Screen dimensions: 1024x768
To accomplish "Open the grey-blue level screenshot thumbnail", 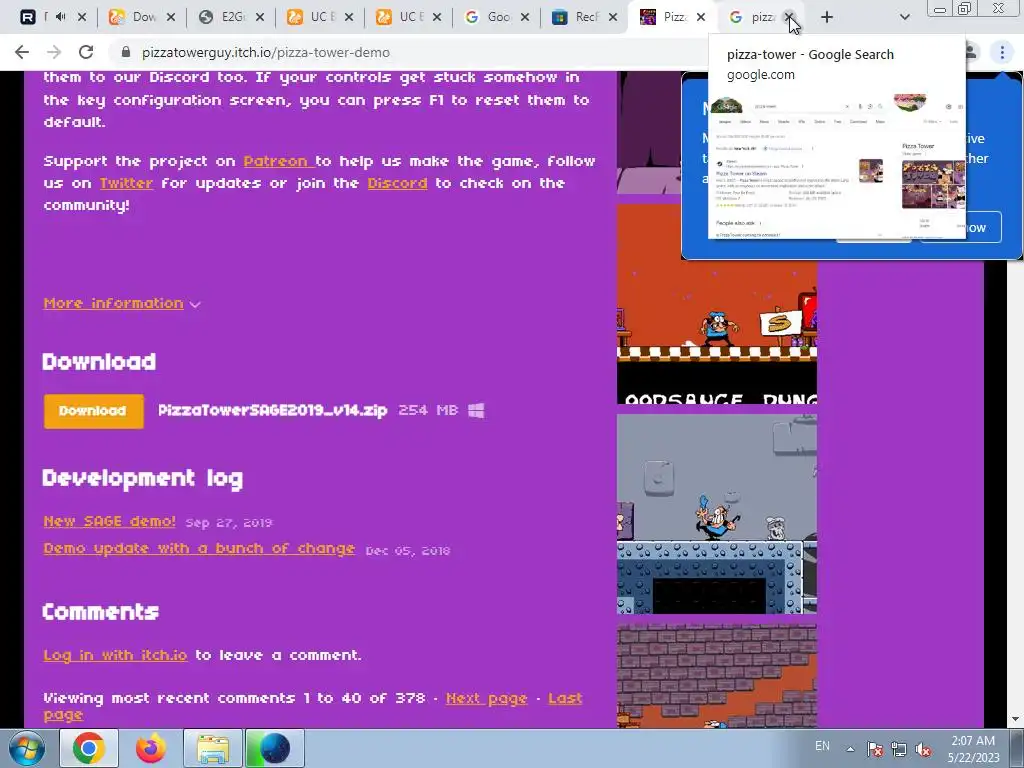I will click(716, 514).
